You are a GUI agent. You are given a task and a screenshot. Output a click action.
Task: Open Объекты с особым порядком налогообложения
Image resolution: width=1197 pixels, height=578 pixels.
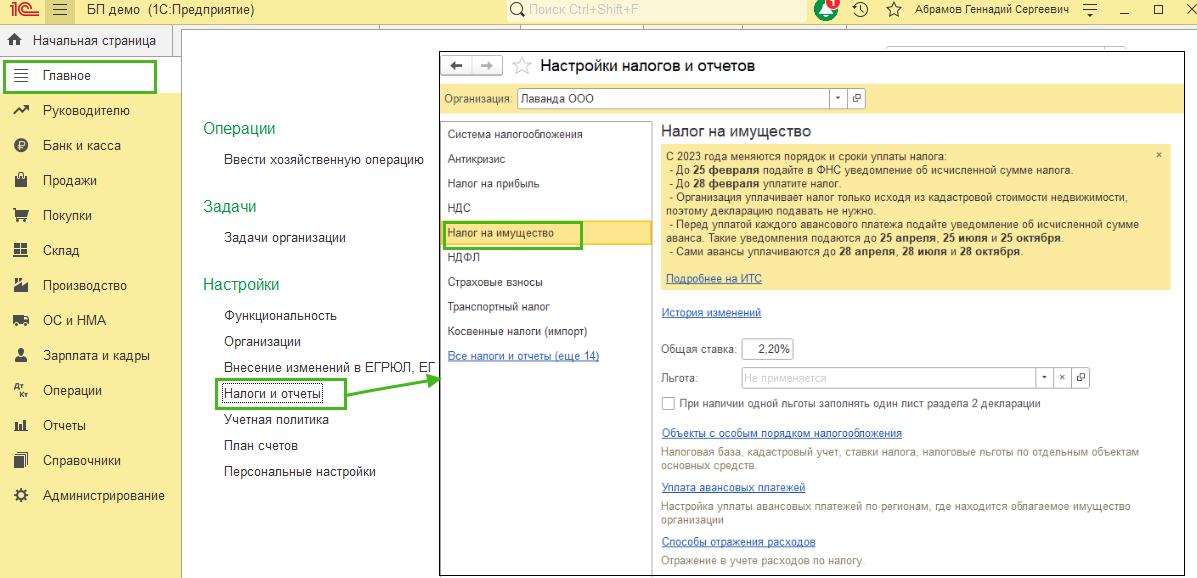pyautogui.click(x=782, y=433)
